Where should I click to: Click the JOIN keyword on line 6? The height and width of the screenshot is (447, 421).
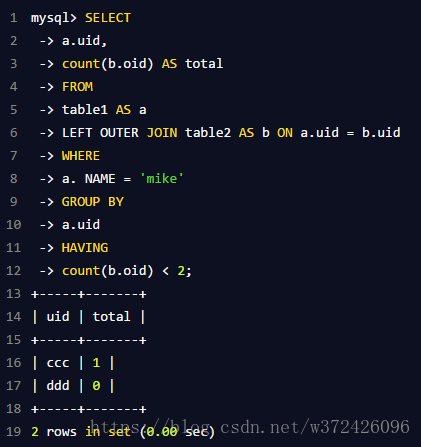tap(162, 133)
